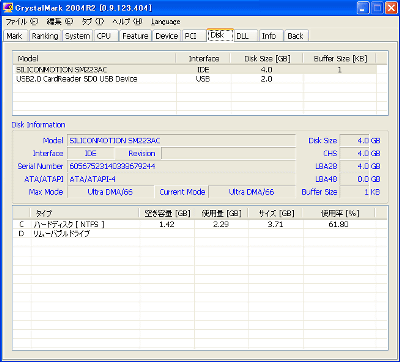Open the タブ (T) menu
The height and width of the screenshot is (362, 400).
93,22
